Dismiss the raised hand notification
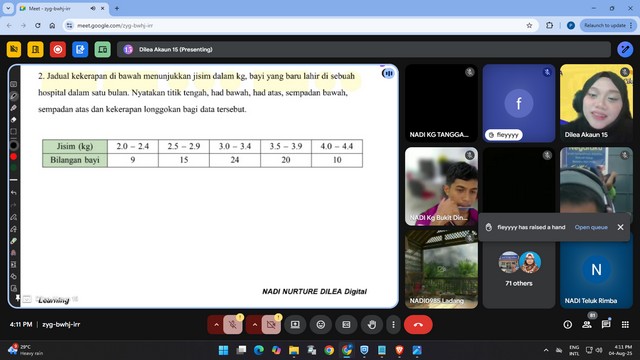The height and width of the screenshot is (360, 640). click(620, 227)
